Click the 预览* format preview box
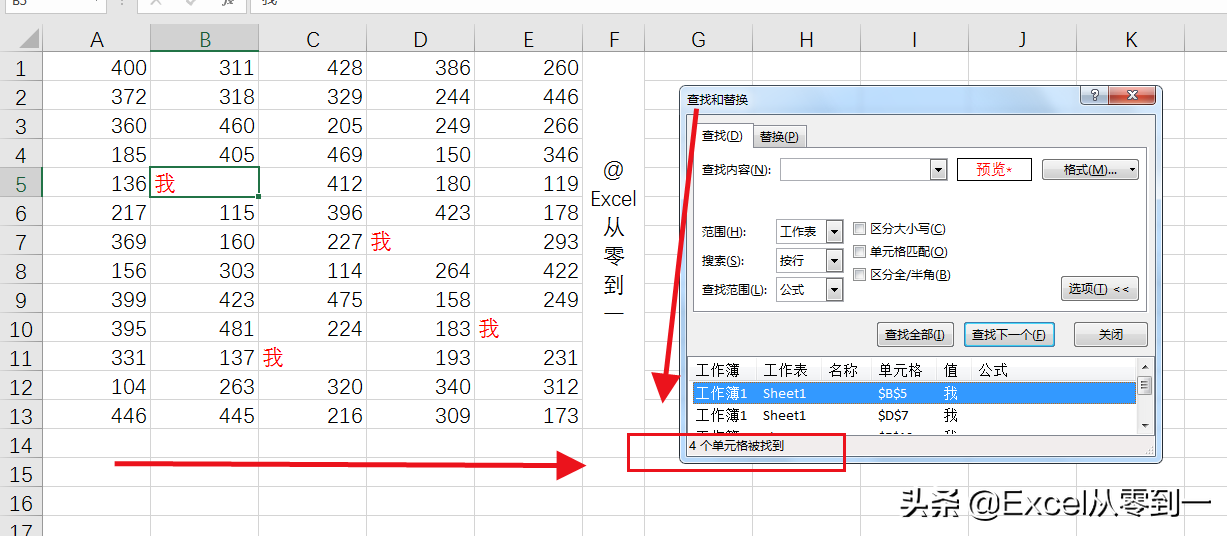 994,170
